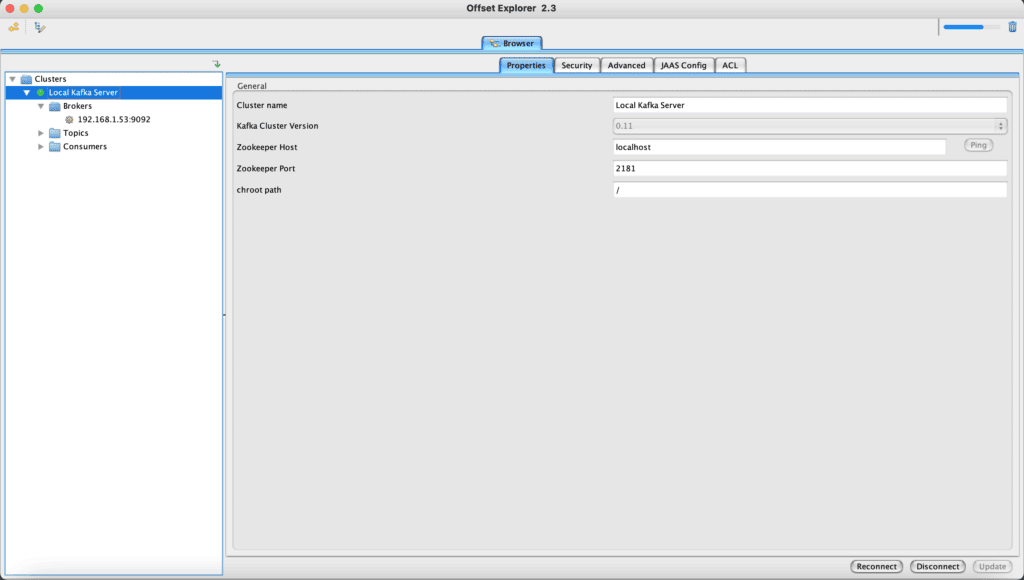Screen dimensions: 1024x580
Task: Select the Local Kafka Server tree label
Action: (83, 93)
